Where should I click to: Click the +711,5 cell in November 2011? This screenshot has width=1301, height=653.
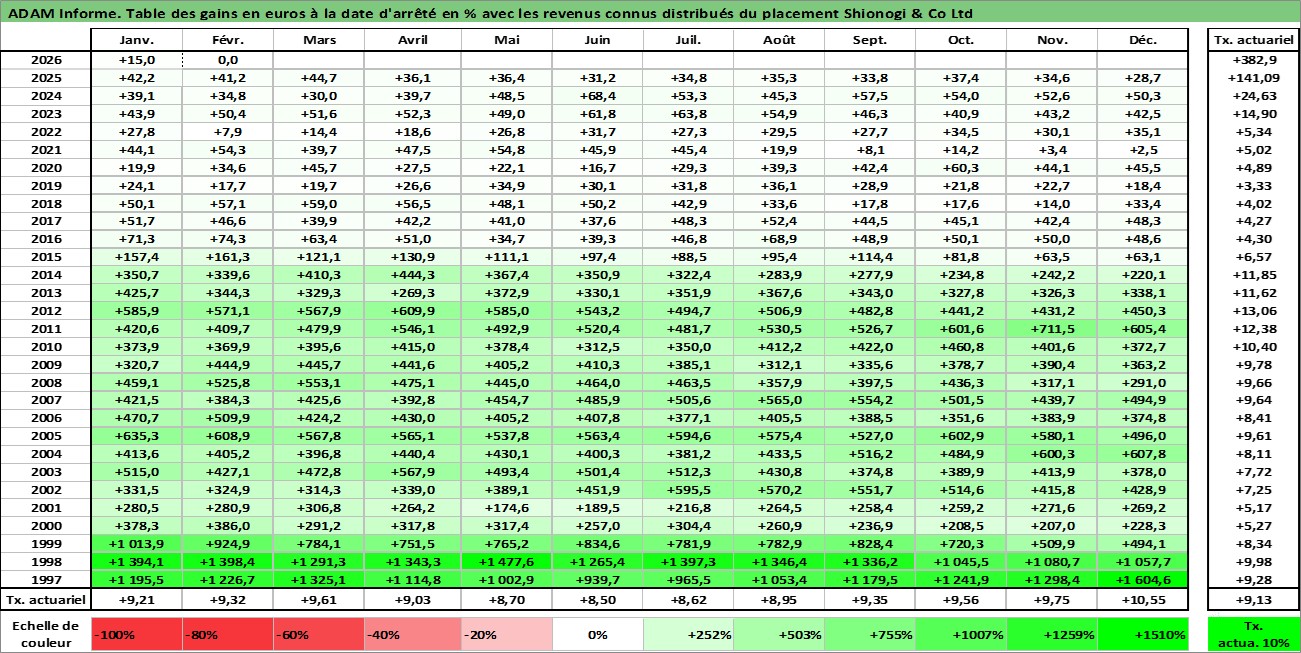(1052, 329)
